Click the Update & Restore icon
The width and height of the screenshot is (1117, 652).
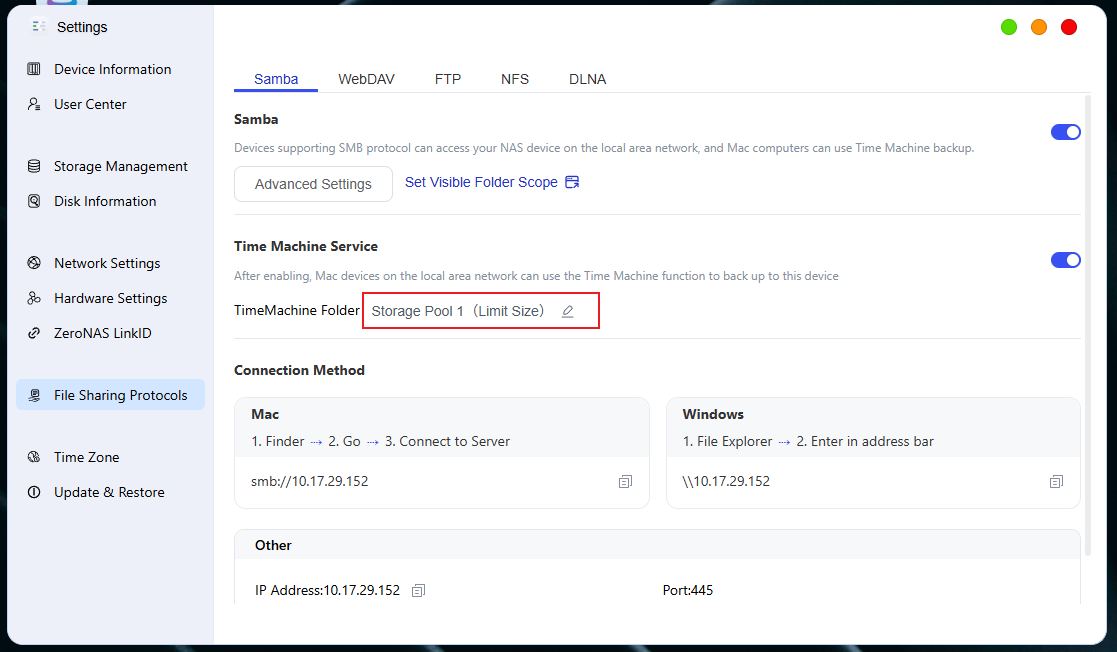[33, 492]
